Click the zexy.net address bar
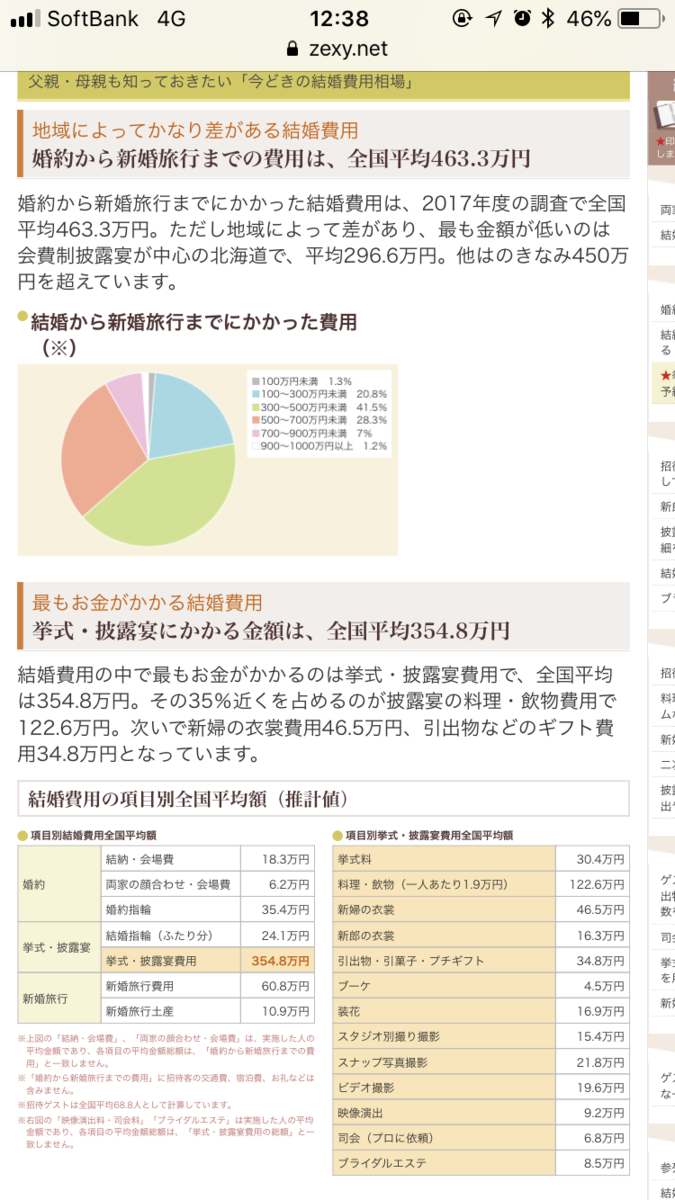675x1200 pixels. point(337,49)
